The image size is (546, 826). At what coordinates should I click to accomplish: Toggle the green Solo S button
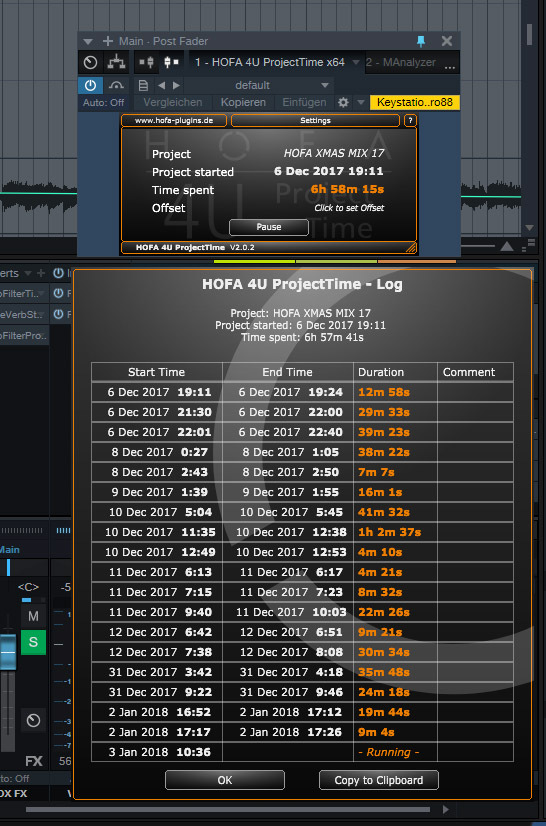pos(33,642)
